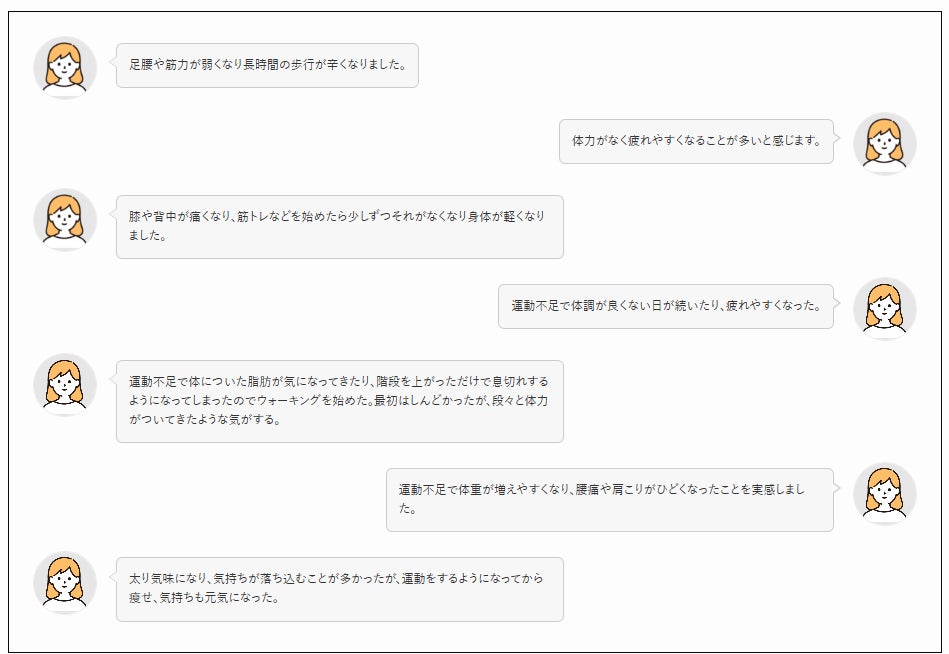Click speech bubble about 長時間の歩行が辛くなりました
Screen dimensions: 949x654
[267, 66]
